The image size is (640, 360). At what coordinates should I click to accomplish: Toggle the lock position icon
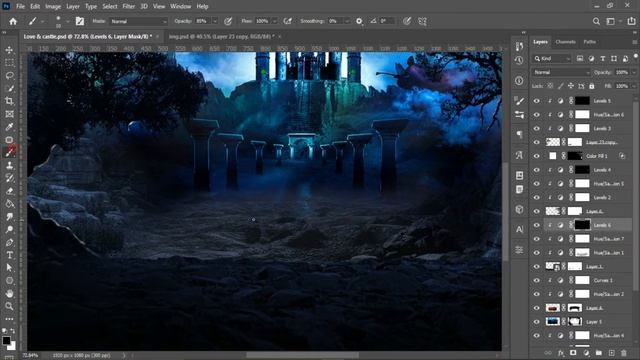[x=571, y=86]
